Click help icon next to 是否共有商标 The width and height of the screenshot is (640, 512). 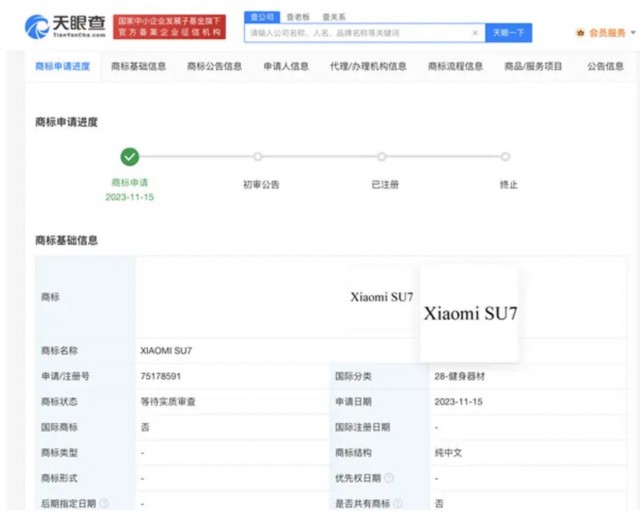tap(398, 503)
